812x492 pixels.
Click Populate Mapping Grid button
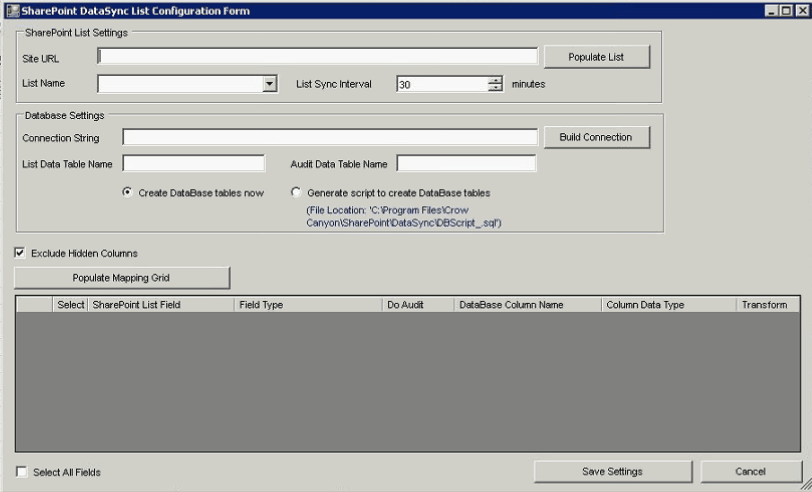click(122, 278)
